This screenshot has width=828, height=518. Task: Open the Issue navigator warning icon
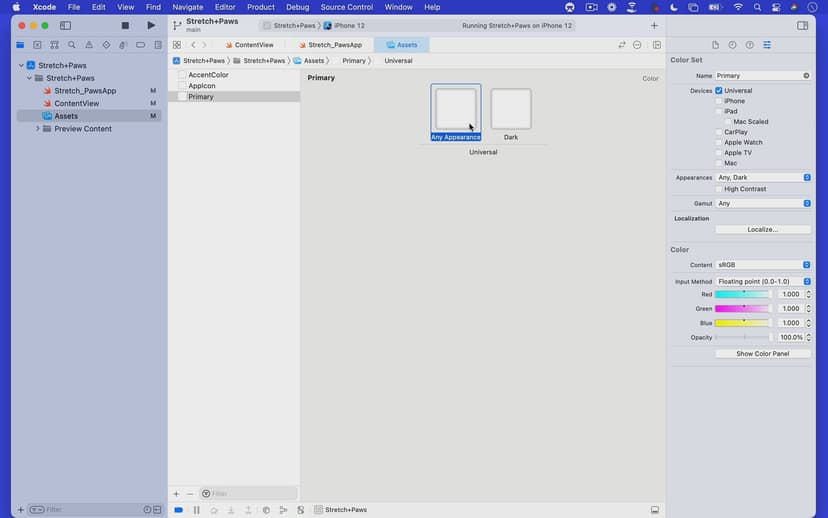click(x=89, y=45)
